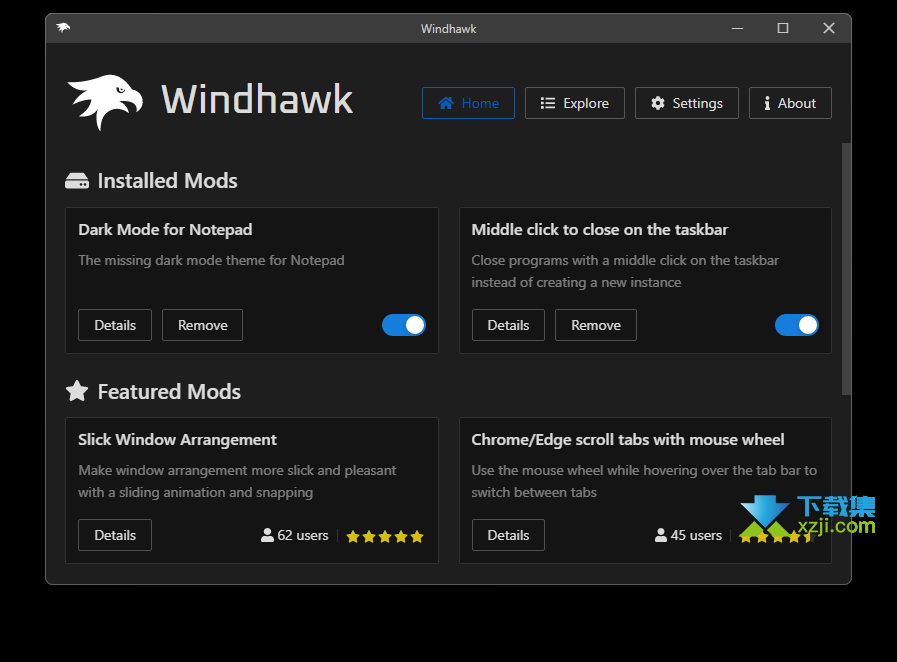Toggle off Middle click to close mod
The image size is (897, 662).
(x=797, y=325)
